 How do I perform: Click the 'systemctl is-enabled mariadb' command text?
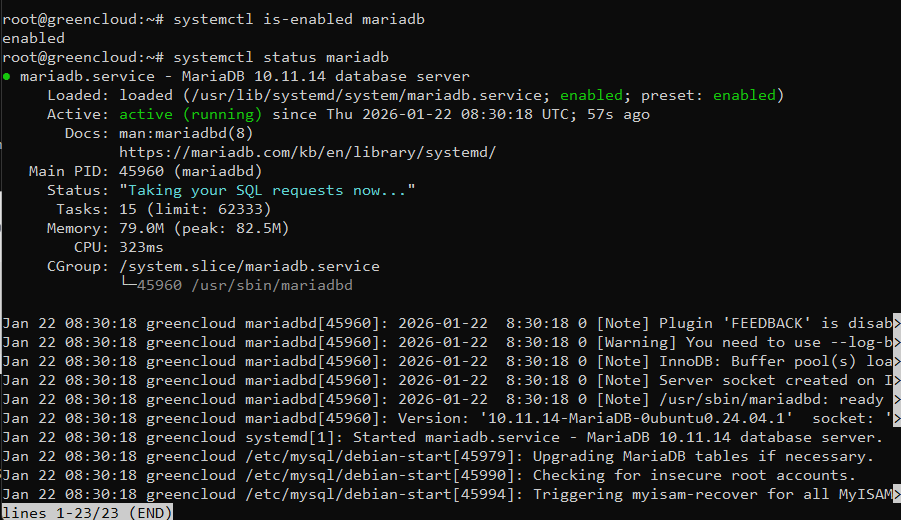[x=299, y=19]
